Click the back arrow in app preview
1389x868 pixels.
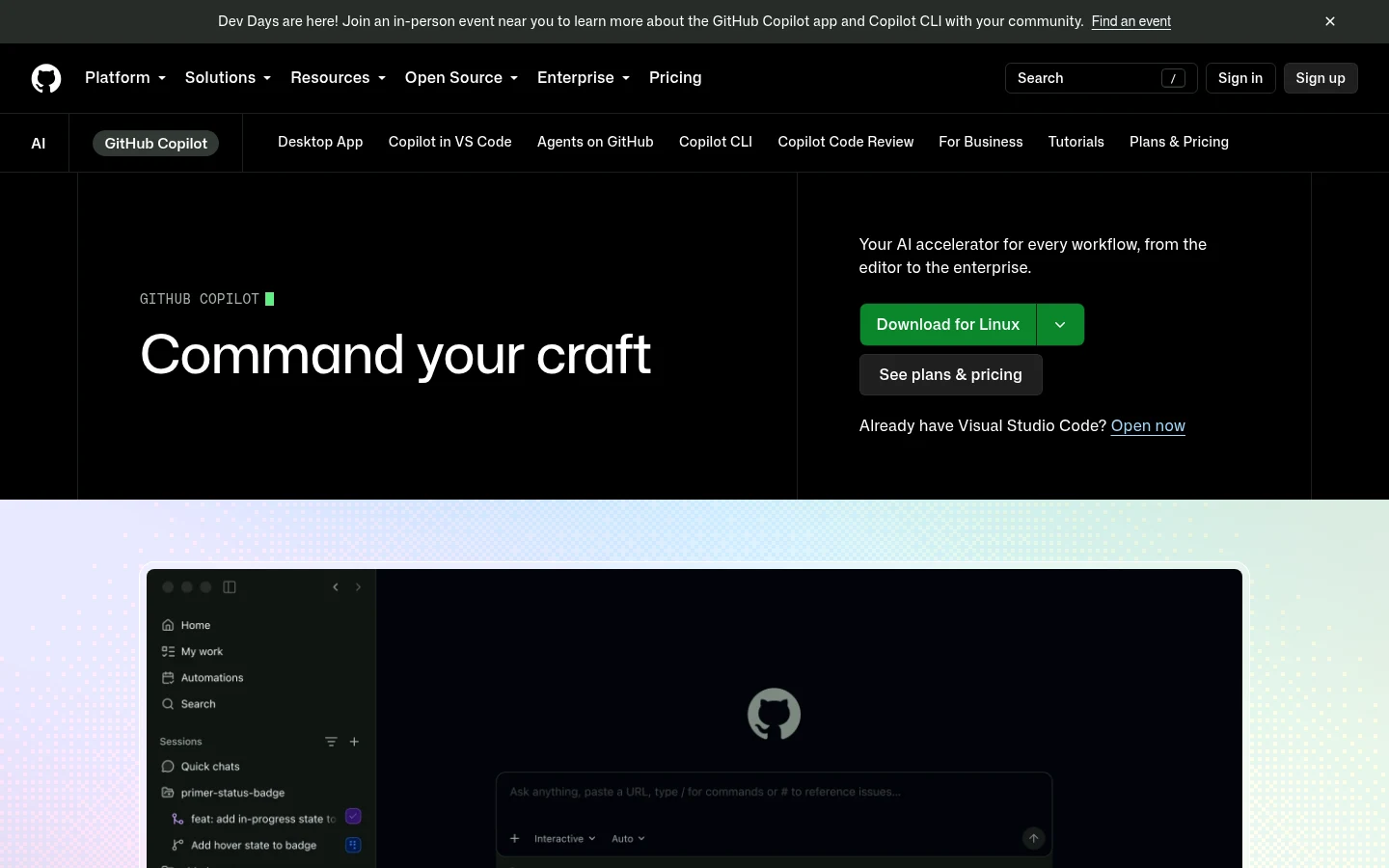pos(336,587)
